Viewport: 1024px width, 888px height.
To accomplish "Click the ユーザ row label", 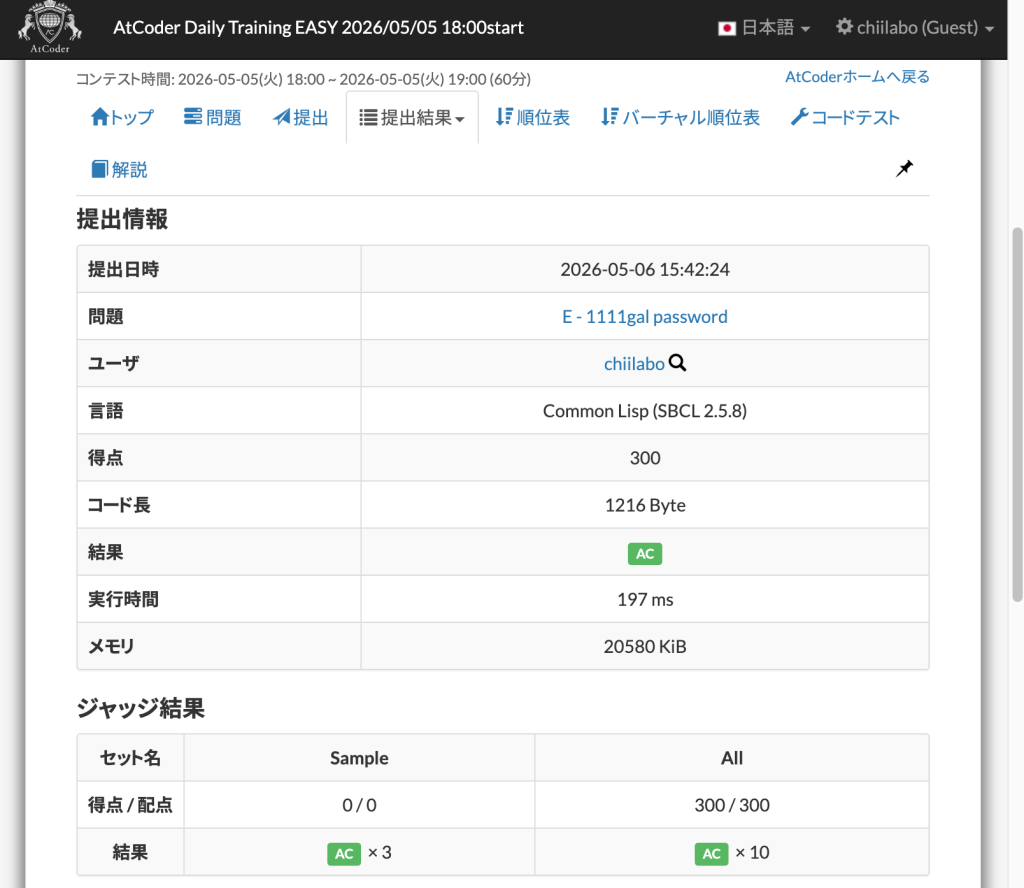I will [x=114, y=364].
